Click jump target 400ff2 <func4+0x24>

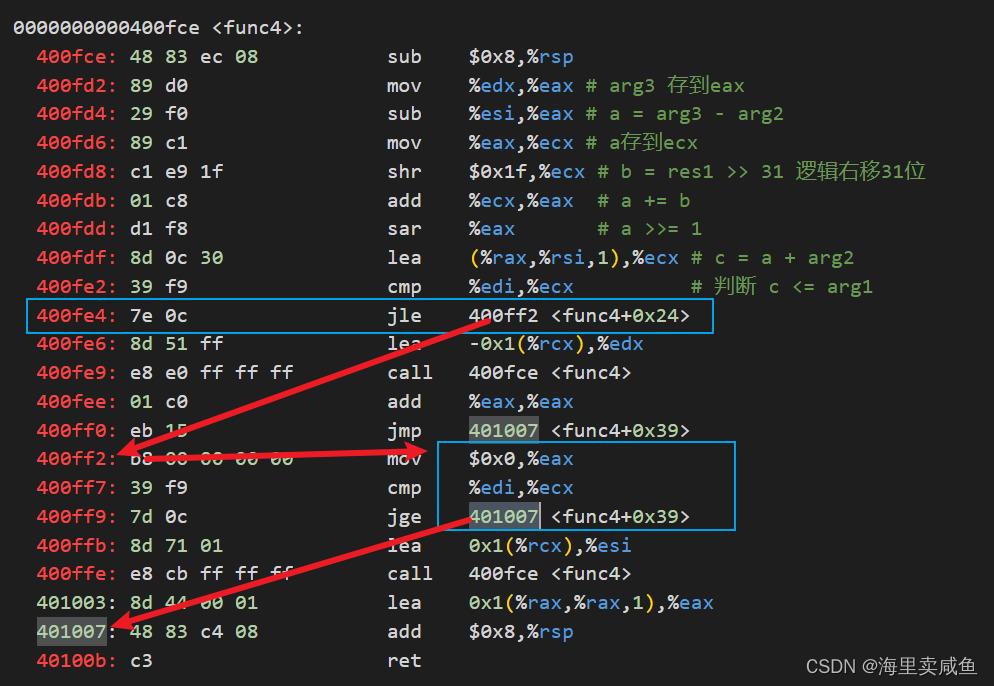pos(579,316)
